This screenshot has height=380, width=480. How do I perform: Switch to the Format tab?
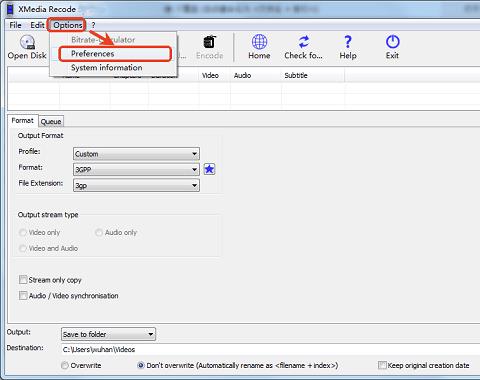point(22,121)
